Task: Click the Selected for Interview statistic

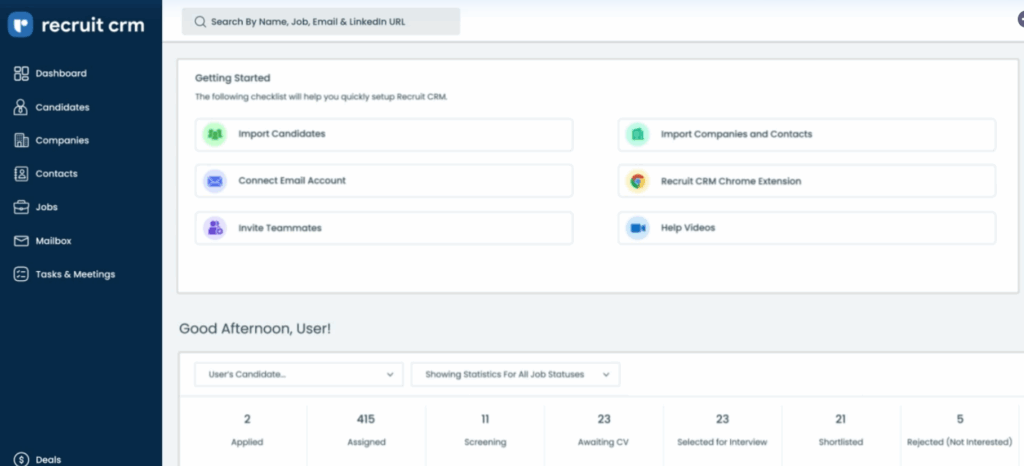Action: click(x=722, y=430)
